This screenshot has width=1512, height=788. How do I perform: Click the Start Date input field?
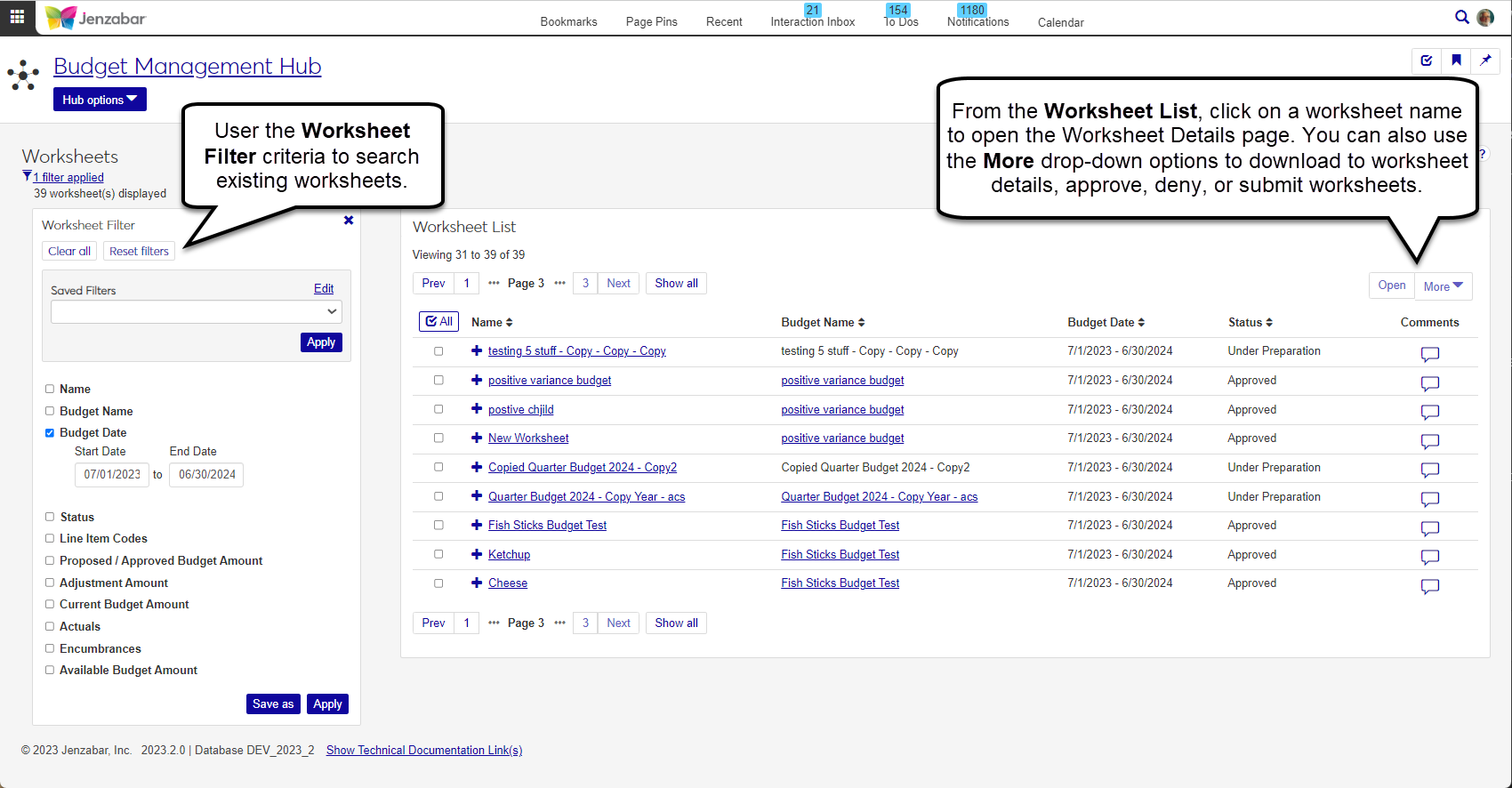112,475
